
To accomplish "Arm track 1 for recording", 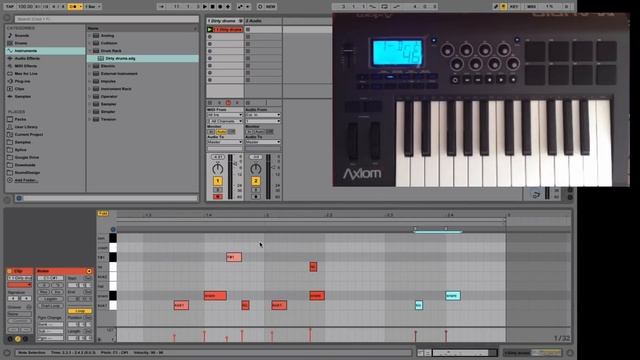I will coord(218,197).
